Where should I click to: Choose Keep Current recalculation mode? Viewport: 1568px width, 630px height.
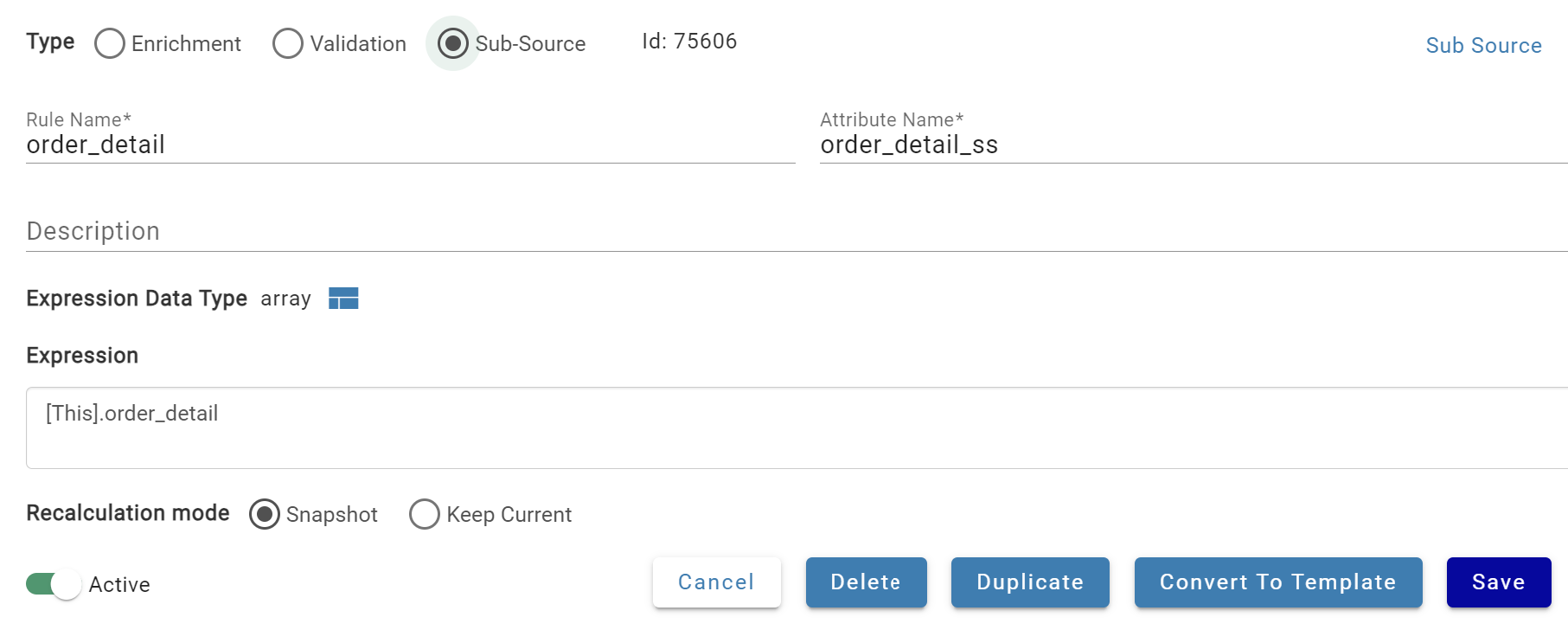(425, 514)
